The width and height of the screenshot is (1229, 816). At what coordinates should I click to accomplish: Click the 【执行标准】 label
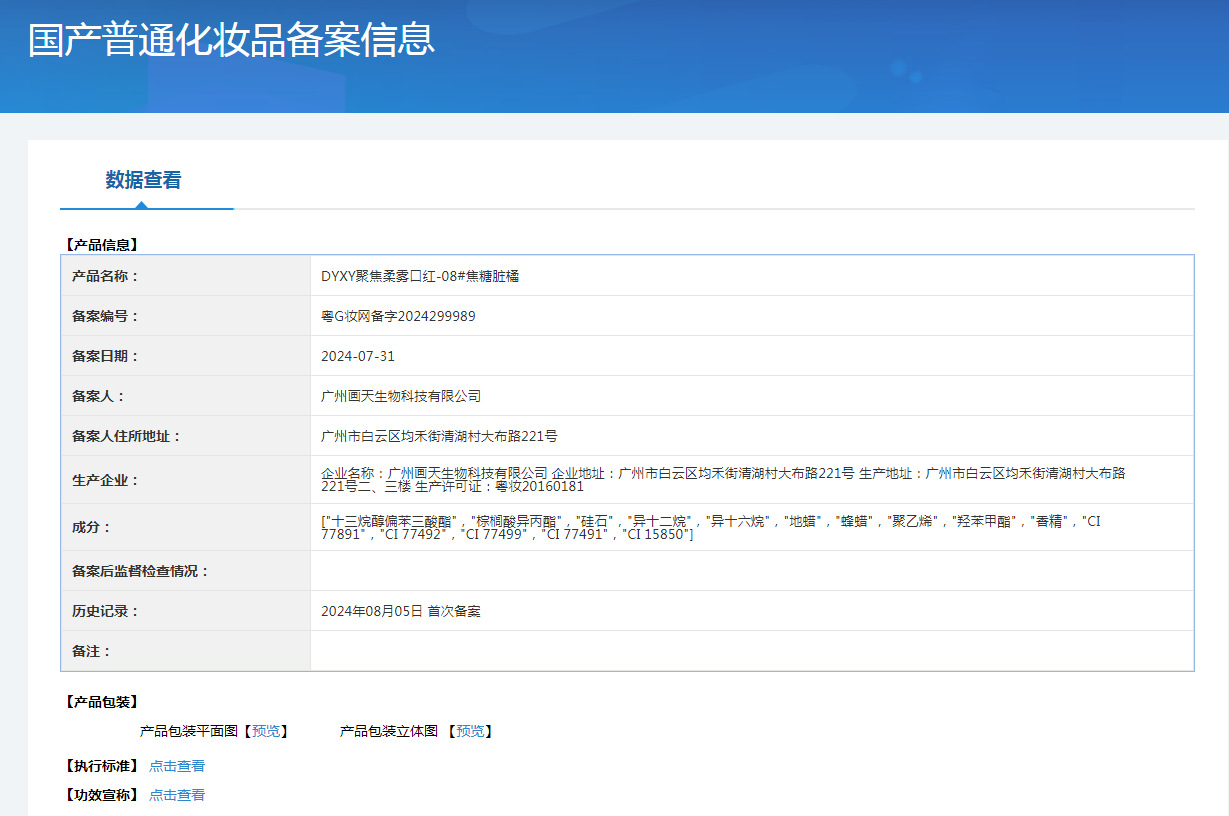[101, 766]
